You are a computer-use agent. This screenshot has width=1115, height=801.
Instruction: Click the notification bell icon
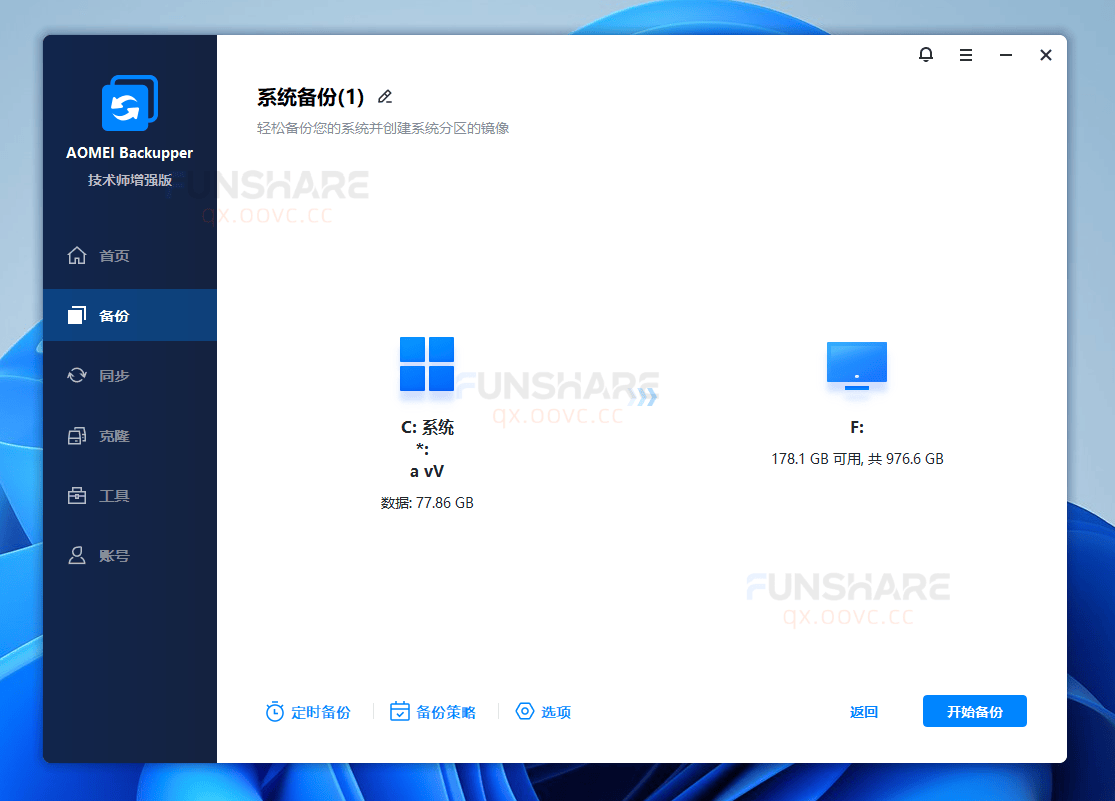click(x=925, y=55)
